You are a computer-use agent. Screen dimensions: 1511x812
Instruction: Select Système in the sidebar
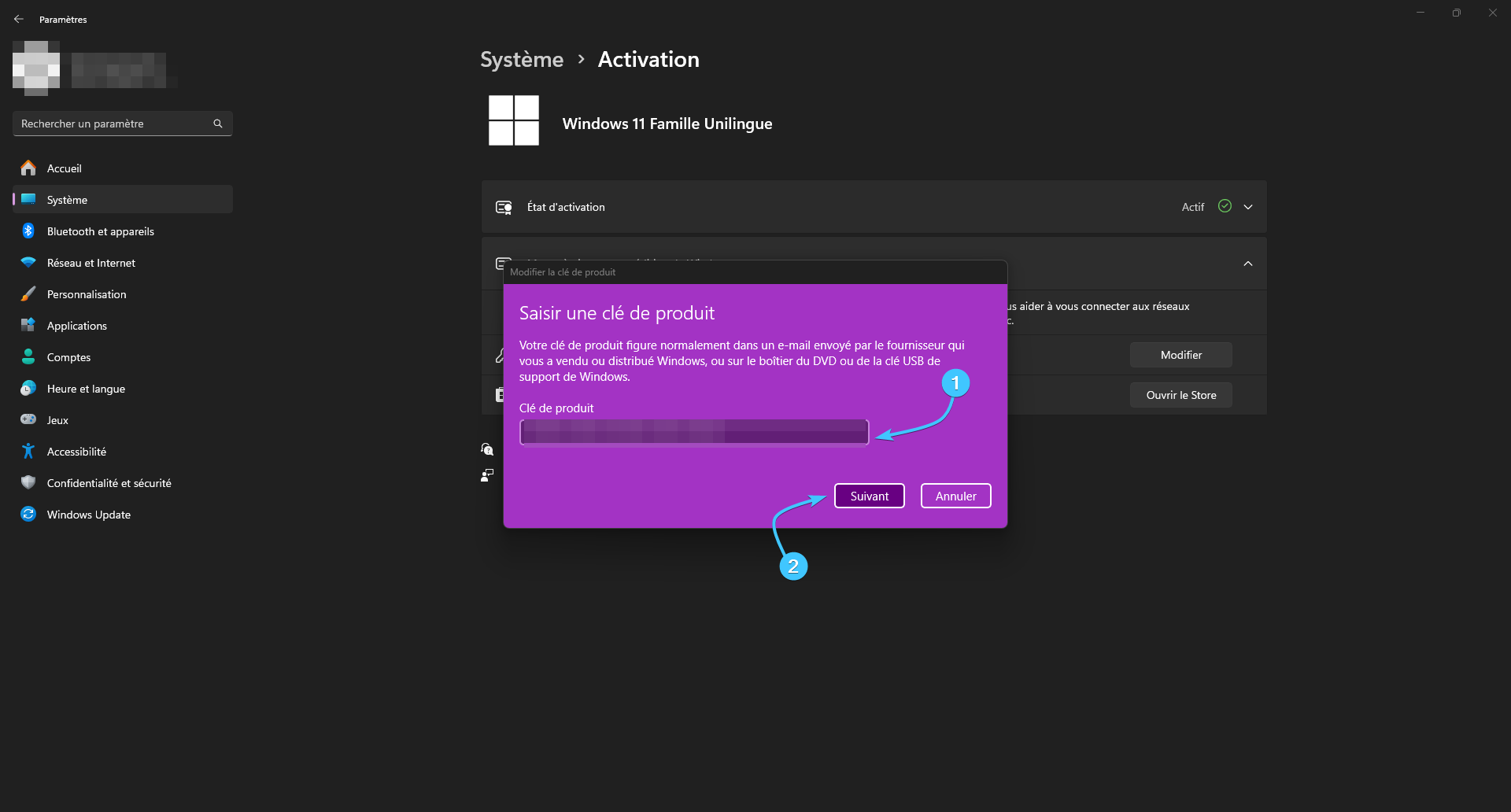pyautogui.click(x=123, y=200)
